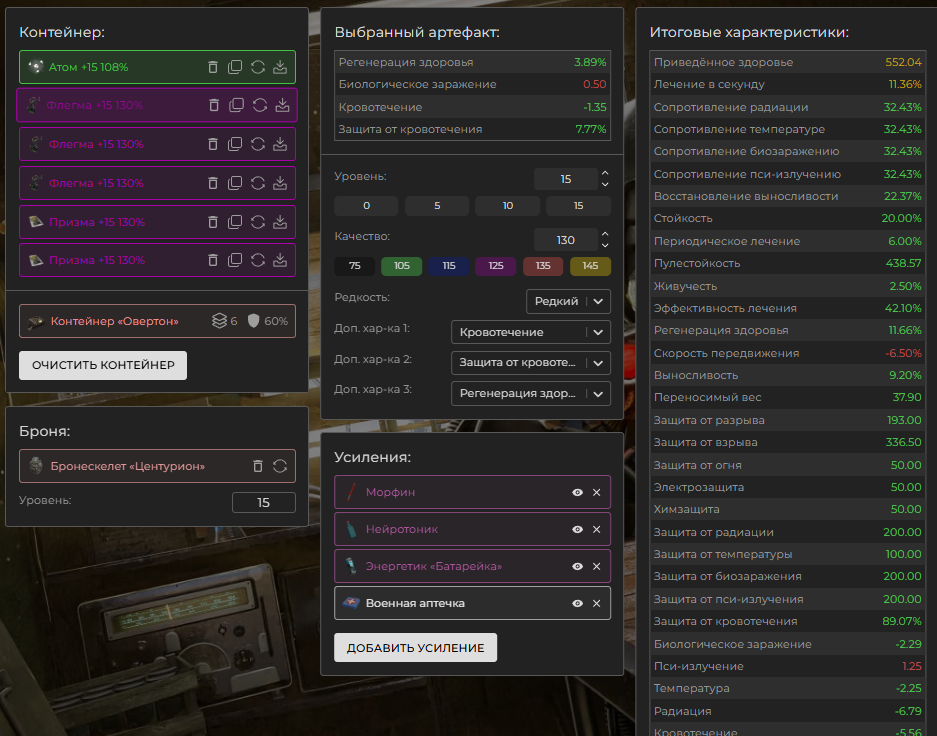Click the Морфин syringe icon
937x736 pixels.
351,492
